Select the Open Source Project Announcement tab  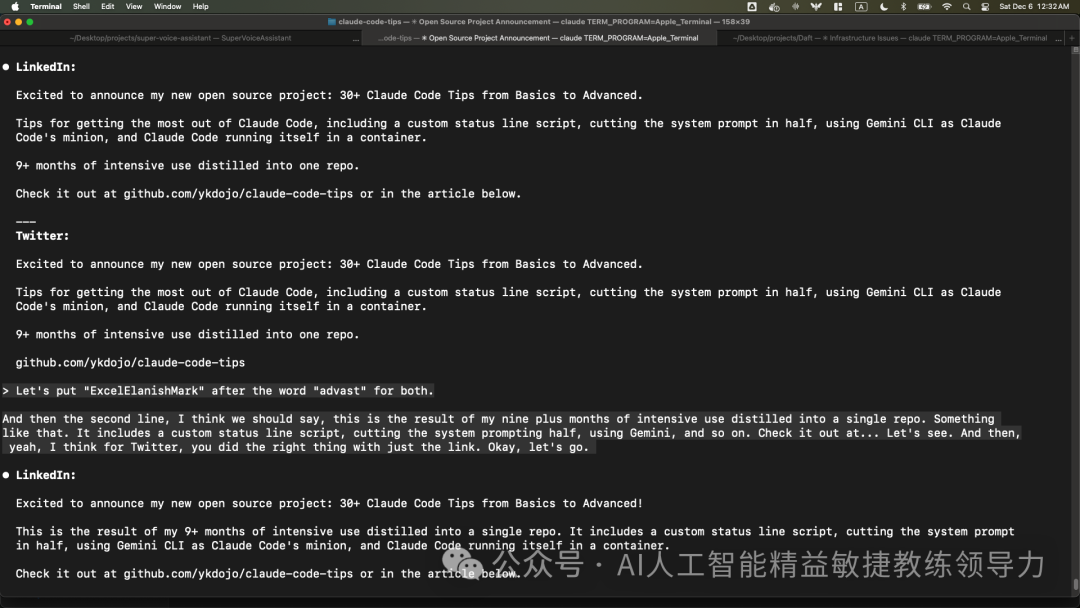(539, 38)
